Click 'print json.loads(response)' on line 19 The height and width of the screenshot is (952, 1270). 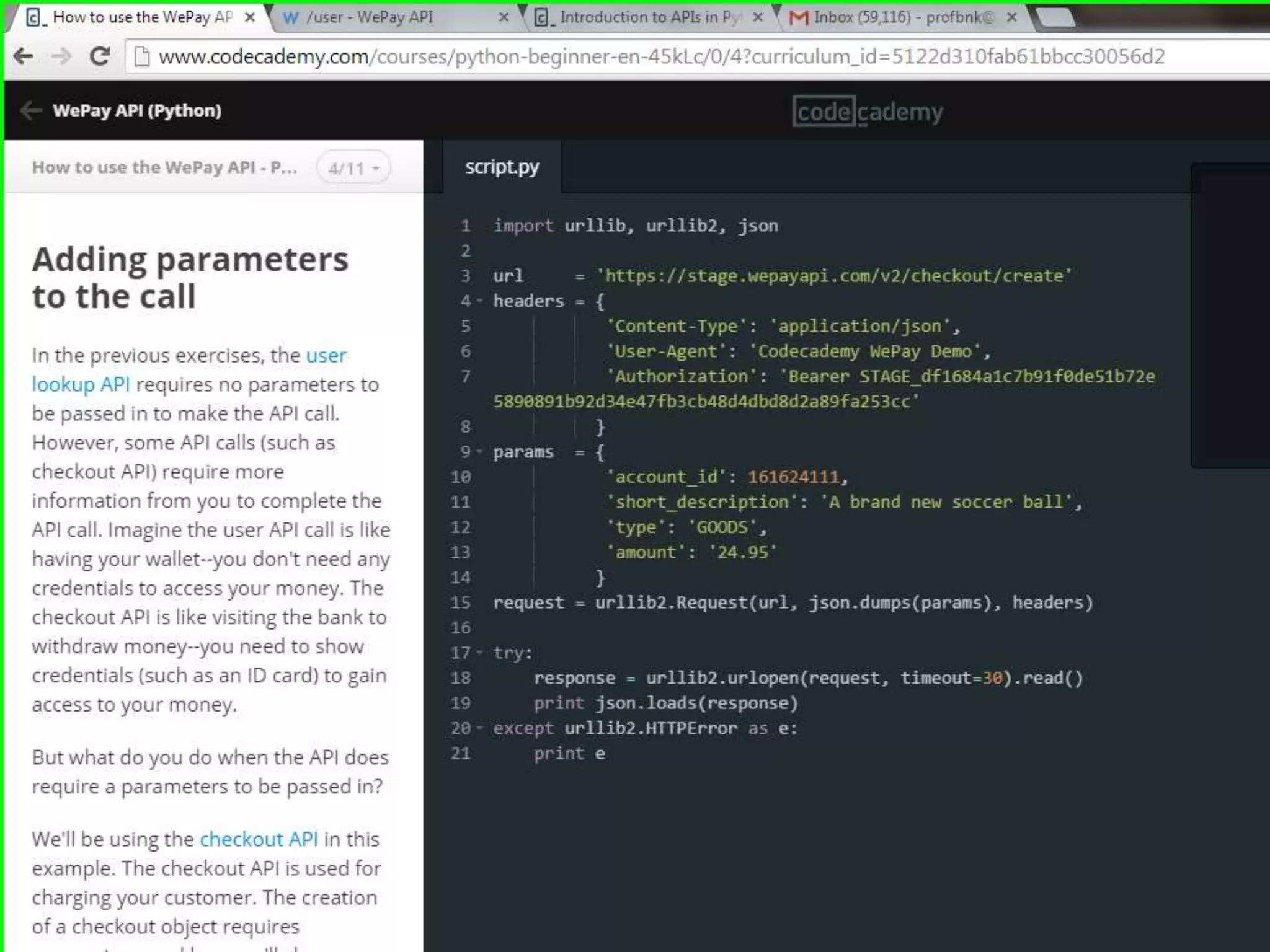coord(666,703)
